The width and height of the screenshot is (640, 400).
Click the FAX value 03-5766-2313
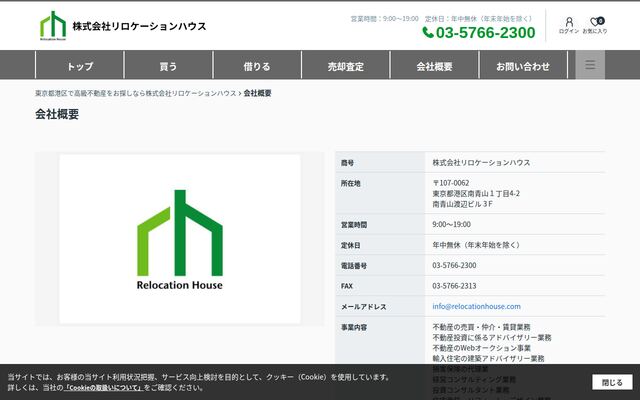point(454,286)
